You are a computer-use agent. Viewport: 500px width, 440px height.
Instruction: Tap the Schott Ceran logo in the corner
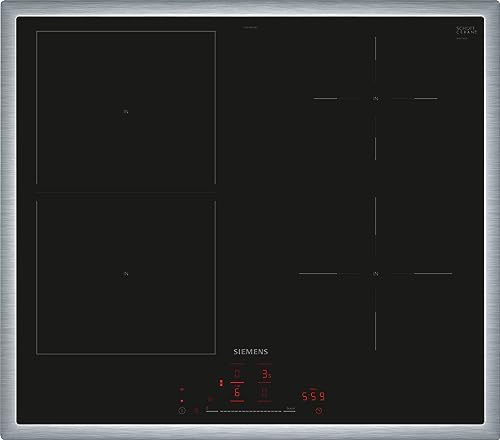(x=466, y=31)
